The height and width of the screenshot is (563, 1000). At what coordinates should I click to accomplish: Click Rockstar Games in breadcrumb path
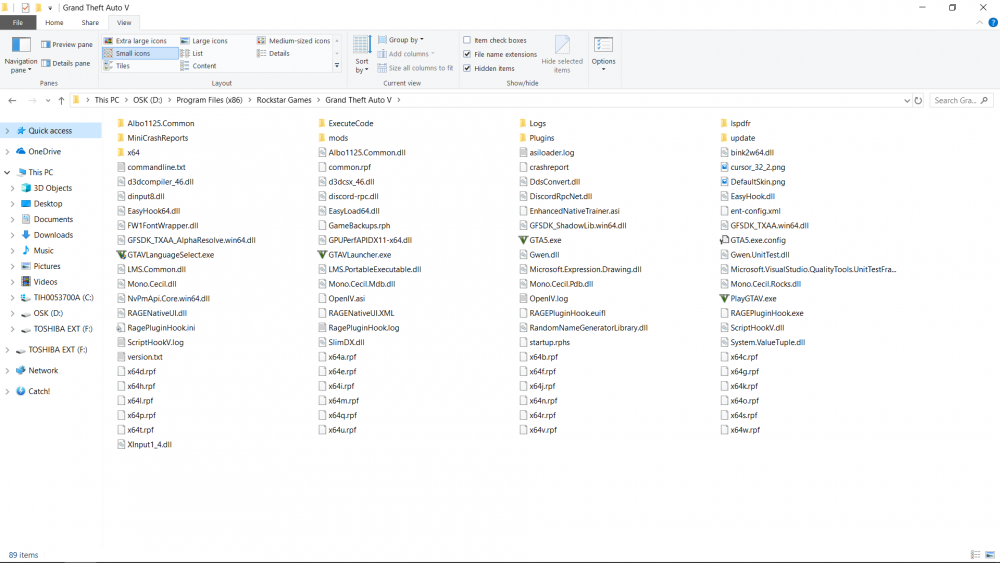(284, 100)
